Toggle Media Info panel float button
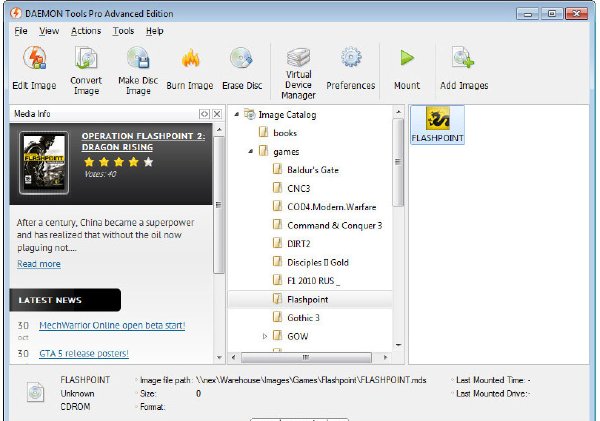 coord(204,114)
